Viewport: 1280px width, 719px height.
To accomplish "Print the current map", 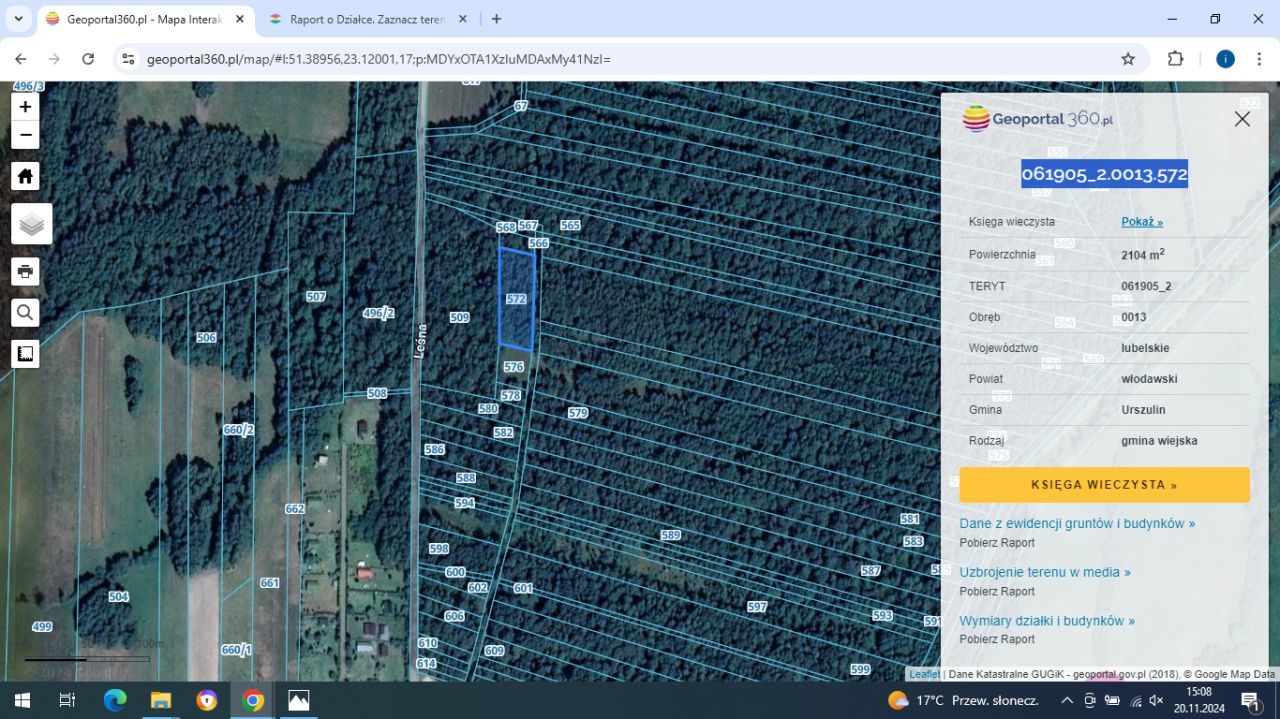I will (25, 271).
